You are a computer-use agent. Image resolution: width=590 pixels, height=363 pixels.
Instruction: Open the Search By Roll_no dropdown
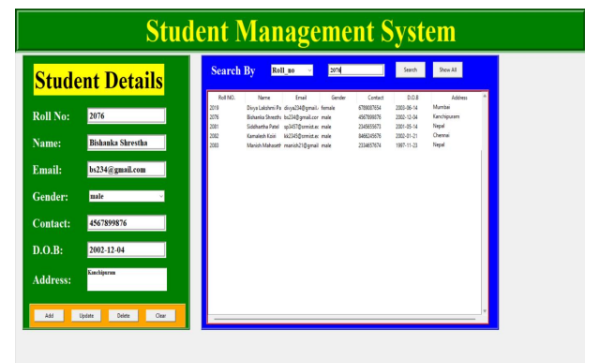292,70
